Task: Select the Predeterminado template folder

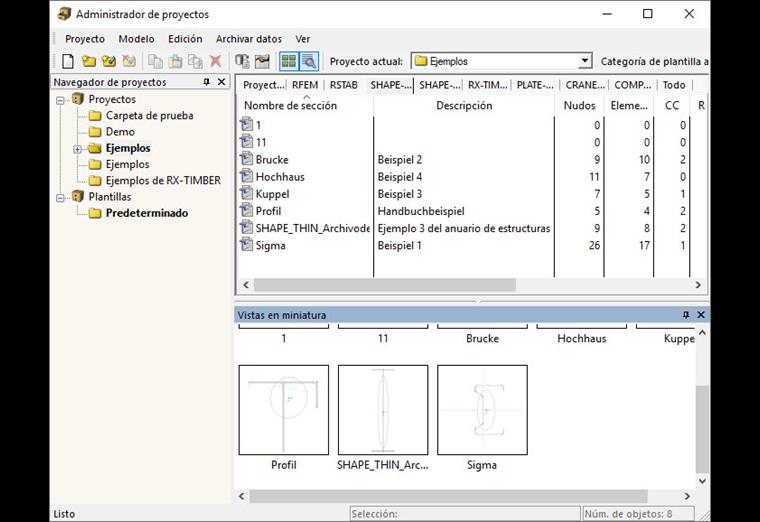Action: pos(147,213)
